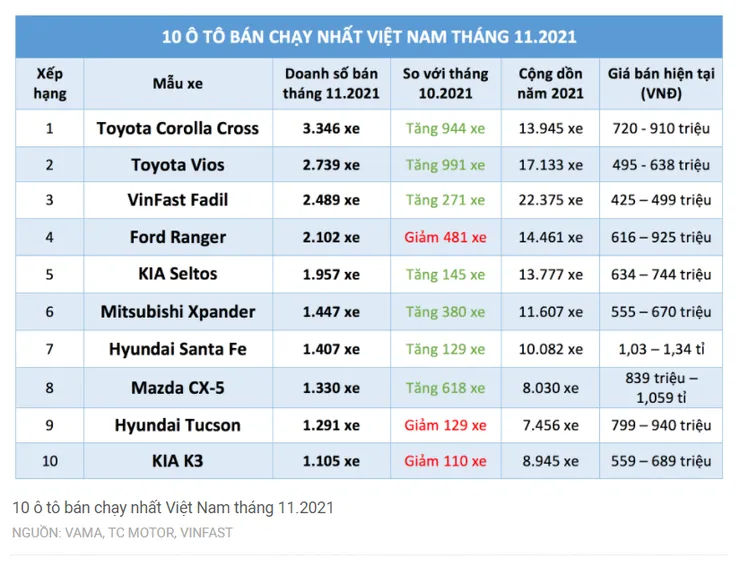Click the Mitsubishi Xpander cell
This screenshot has height=568, width=740.
pyautogui.click(x=178, y=311)
